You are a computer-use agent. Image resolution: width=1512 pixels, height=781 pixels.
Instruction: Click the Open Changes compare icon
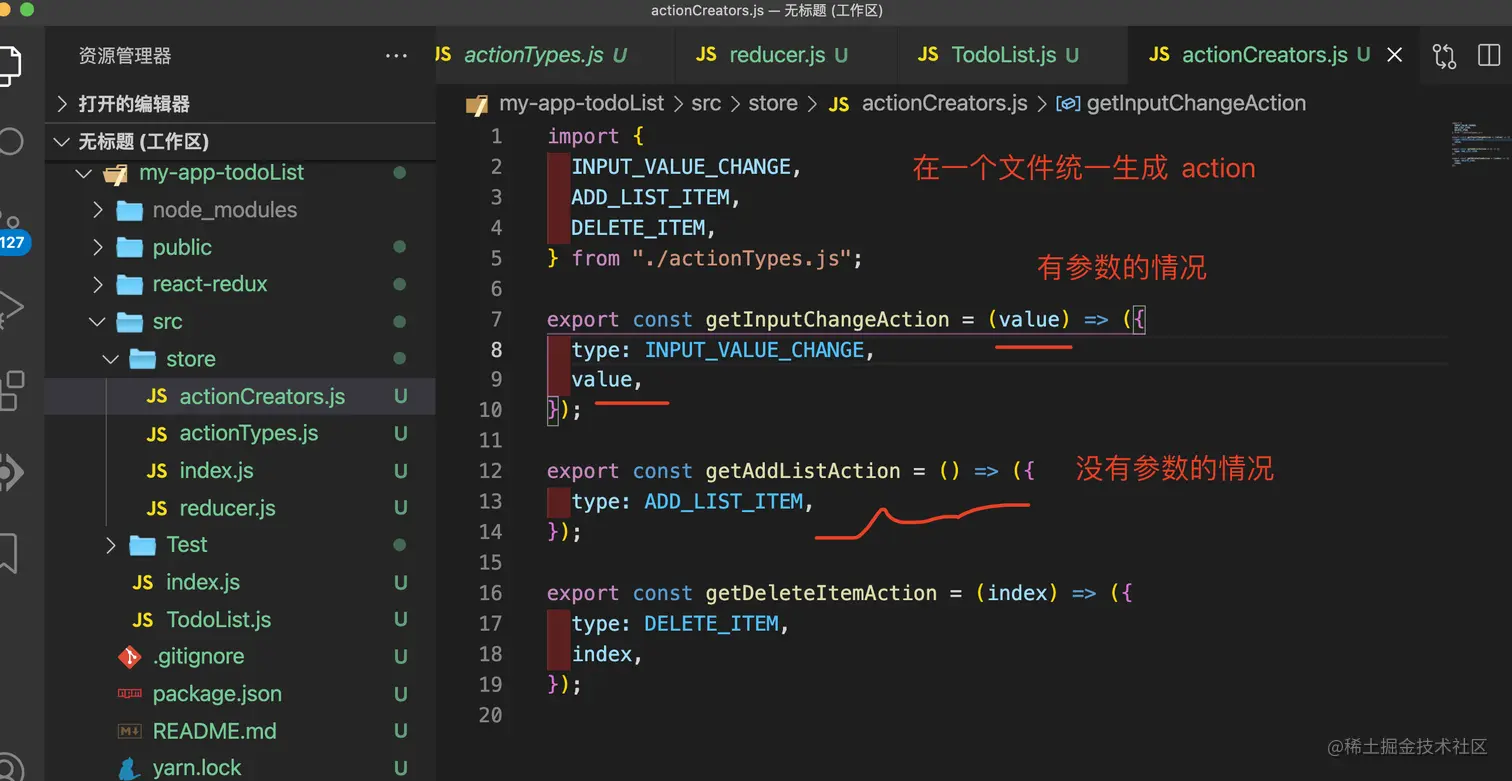click(x=1444, y=55)
